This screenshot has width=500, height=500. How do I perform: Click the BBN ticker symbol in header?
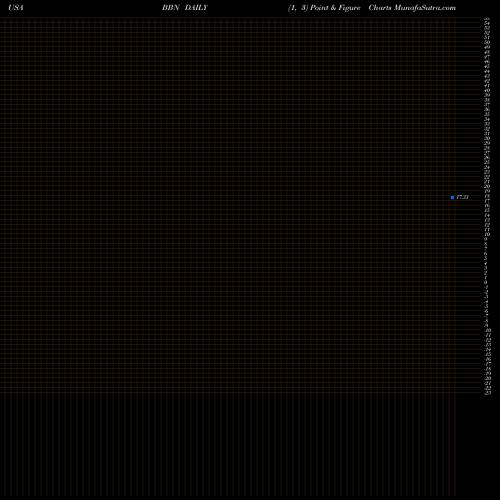(171, 8)
